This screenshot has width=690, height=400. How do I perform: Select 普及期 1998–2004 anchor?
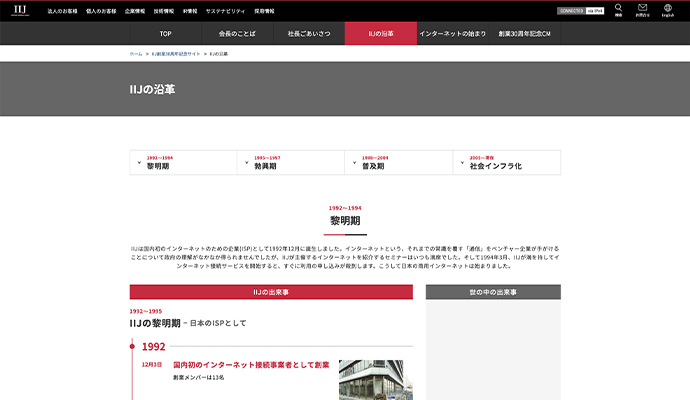(398, 163)
